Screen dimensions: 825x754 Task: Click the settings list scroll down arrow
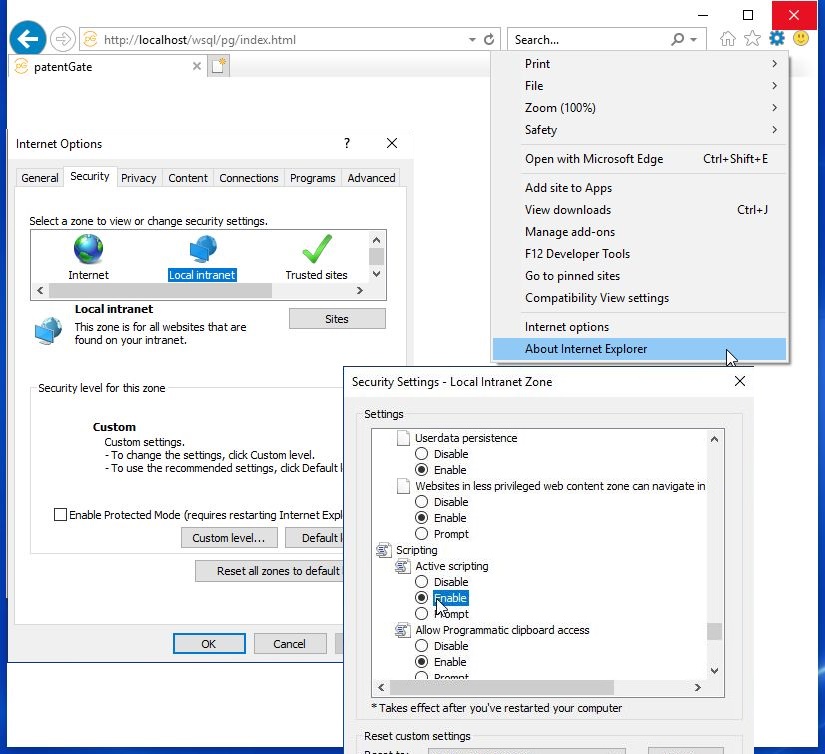point(715,670)
